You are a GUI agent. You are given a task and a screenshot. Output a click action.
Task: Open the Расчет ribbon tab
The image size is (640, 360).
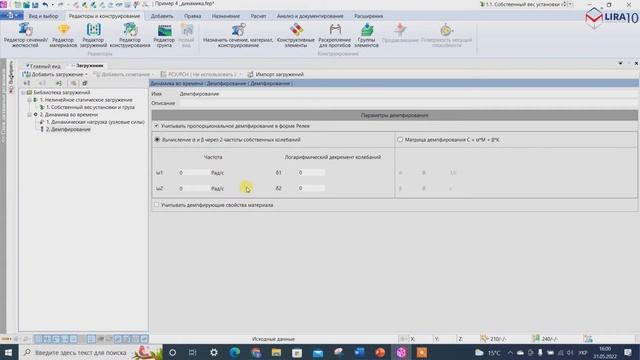[x=258, y=16]
